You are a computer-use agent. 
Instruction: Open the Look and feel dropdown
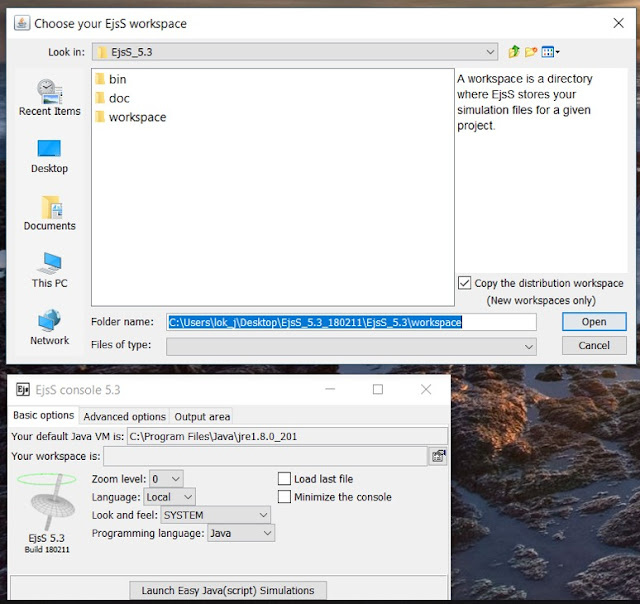click(x=216, y=515)
